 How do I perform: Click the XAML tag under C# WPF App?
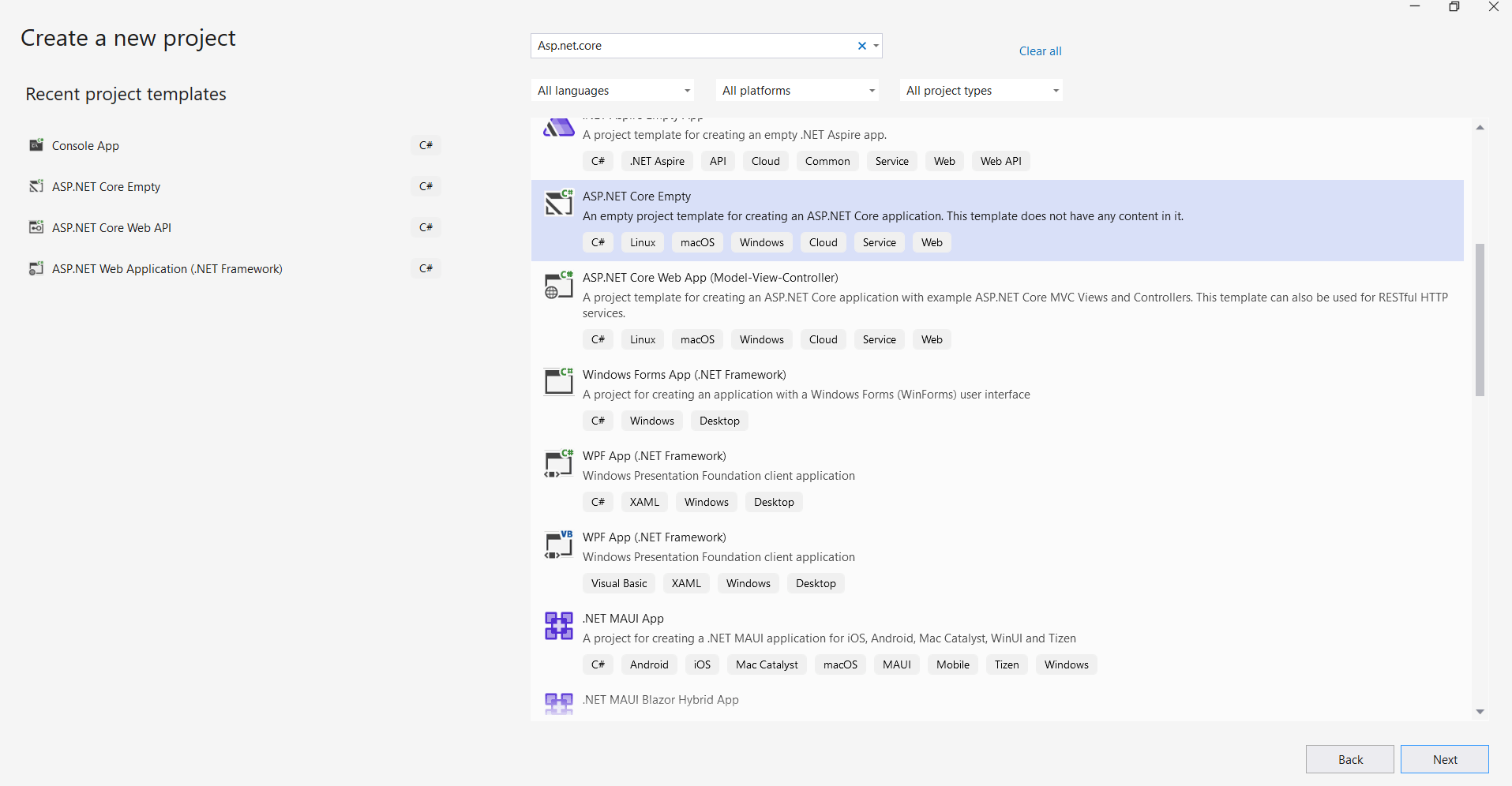[644, 502]
